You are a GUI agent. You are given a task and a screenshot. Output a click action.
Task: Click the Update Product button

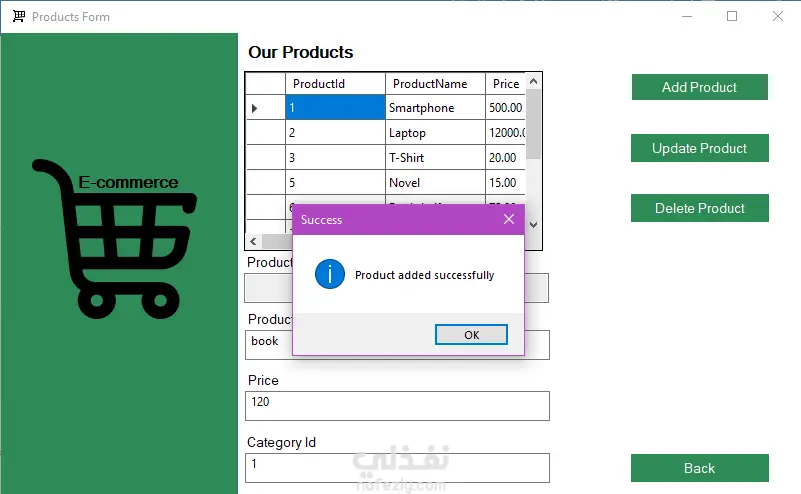pos(699,148)
